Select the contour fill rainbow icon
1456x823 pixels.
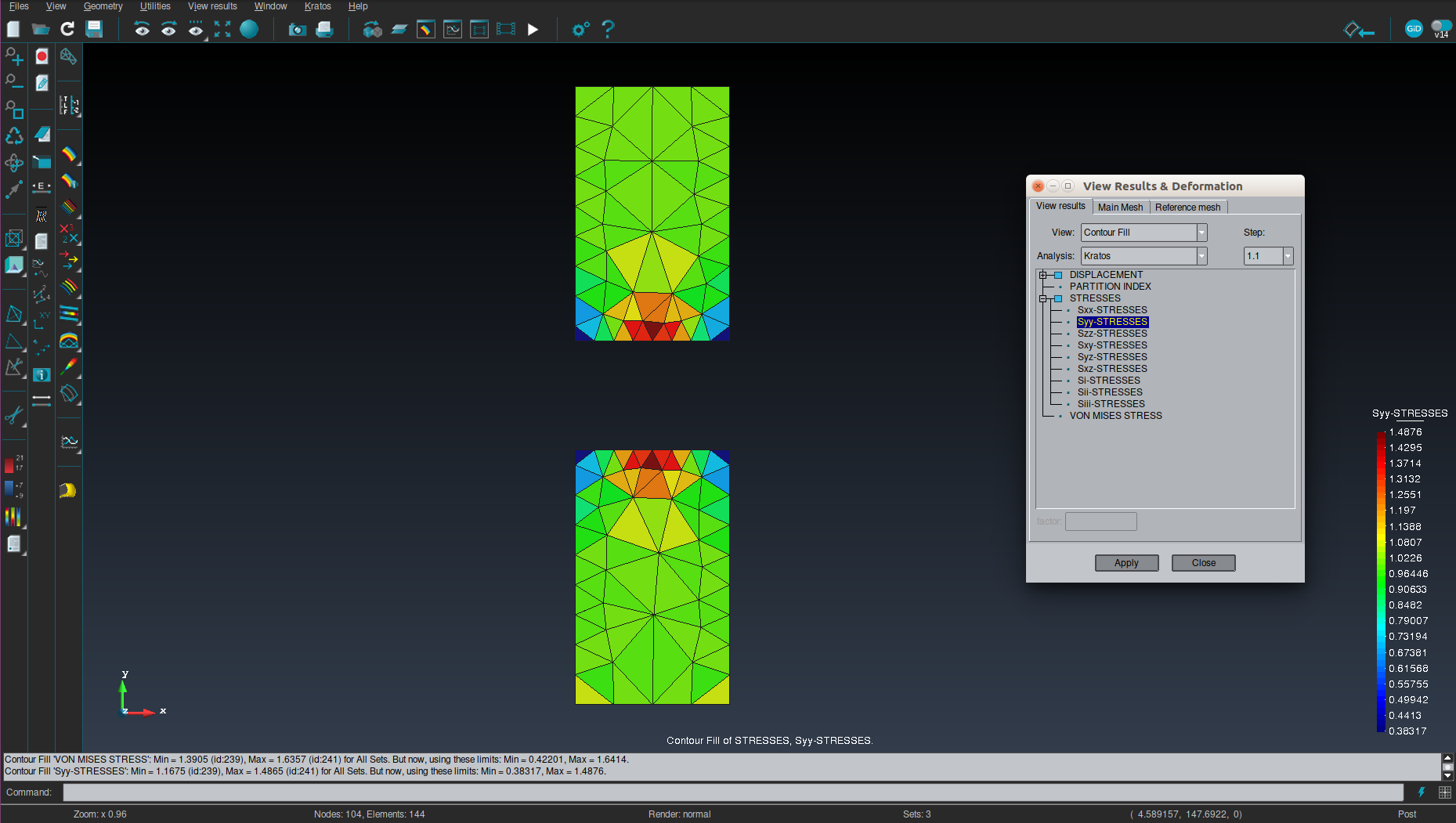[x=69, y=153]
